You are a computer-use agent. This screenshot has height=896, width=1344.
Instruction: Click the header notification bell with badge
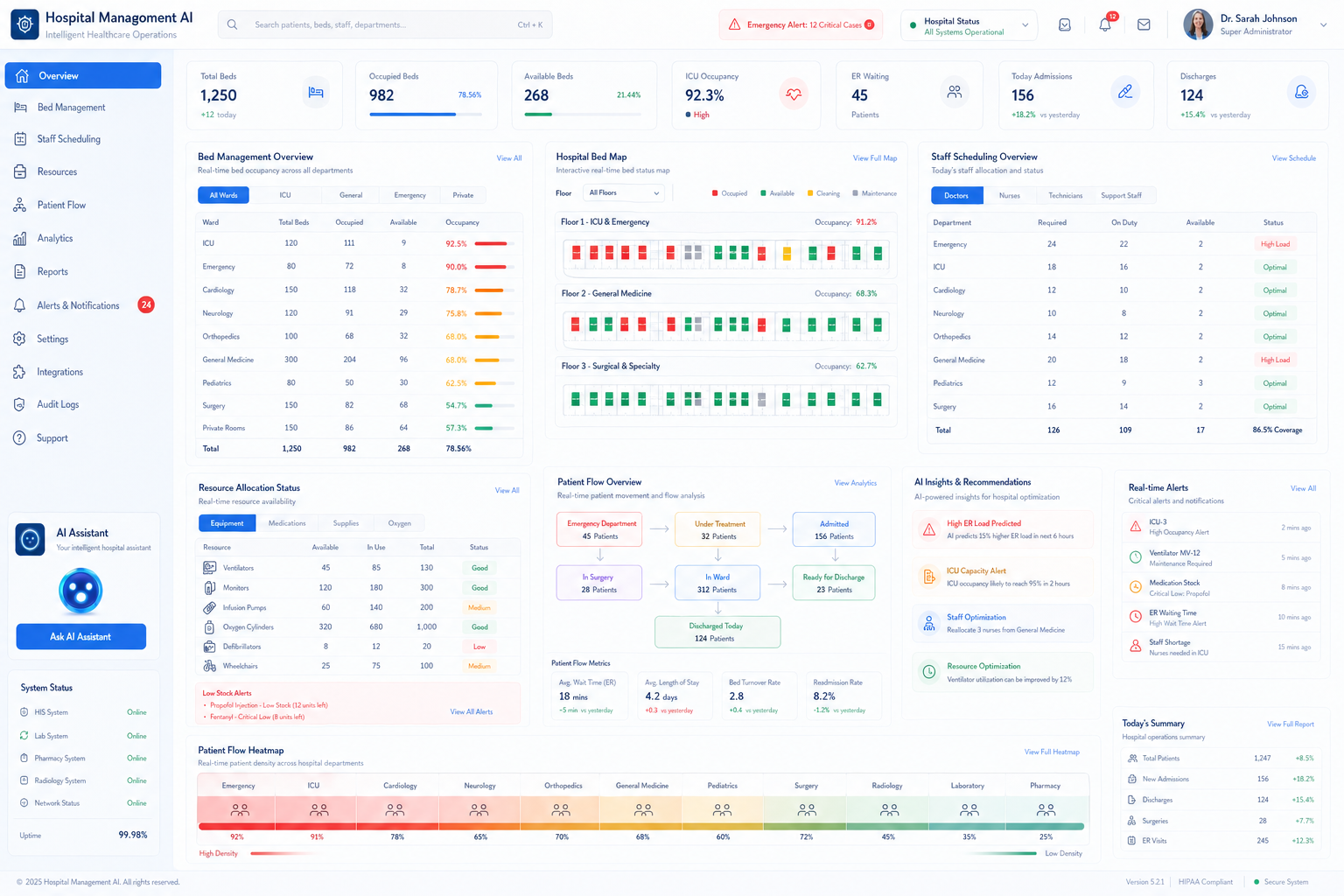[x=1105, y=24]
